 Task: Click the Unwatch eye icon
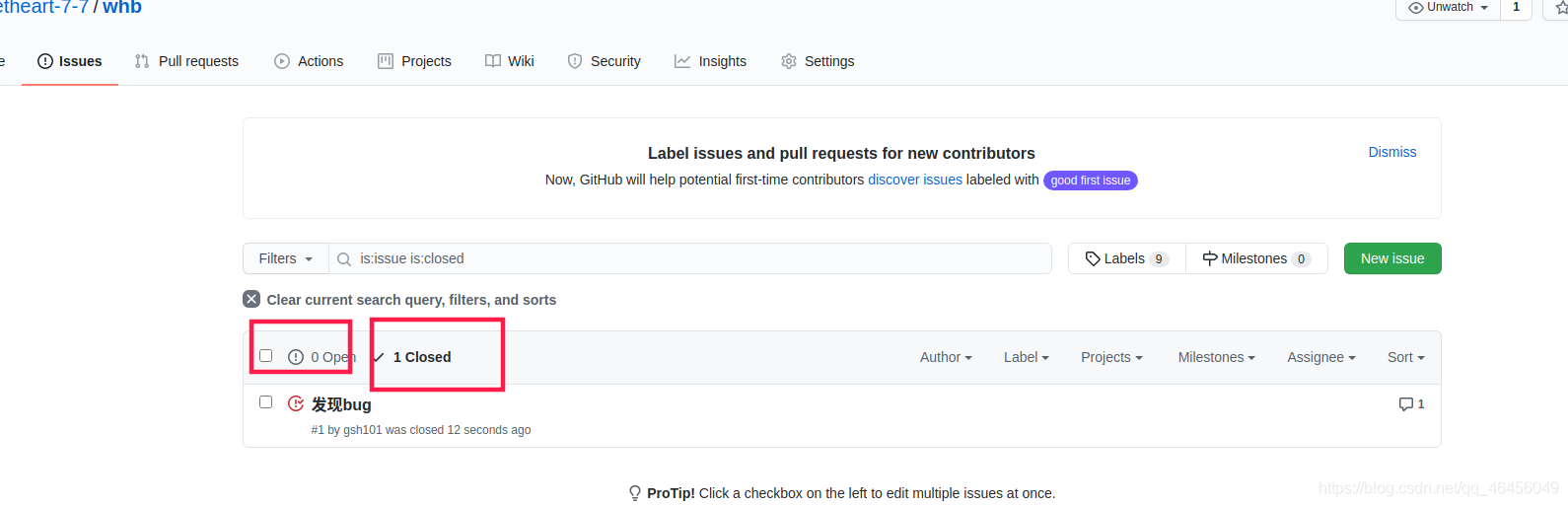pos(1415,8)
